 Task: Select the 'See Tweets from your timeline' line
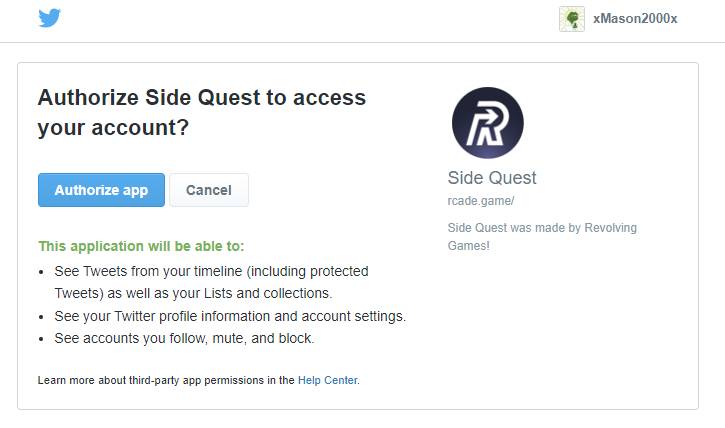211,271
